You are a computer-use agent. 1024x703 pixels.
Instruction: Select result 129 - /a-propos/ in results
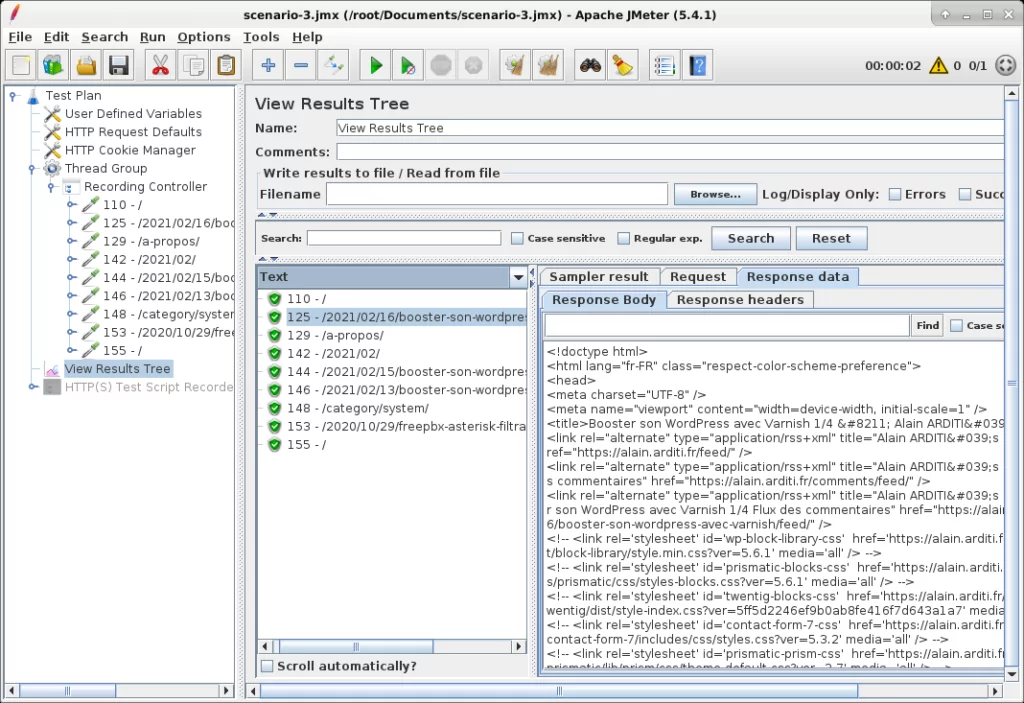[x=335, y=335]
